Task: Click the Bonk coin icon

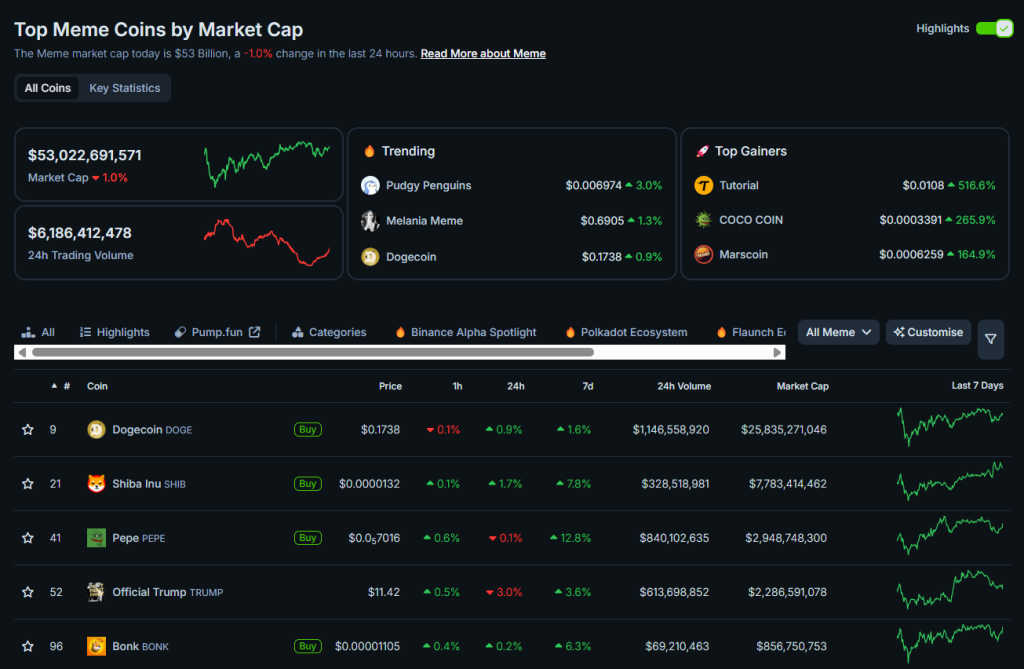Action: pos(96,646)
